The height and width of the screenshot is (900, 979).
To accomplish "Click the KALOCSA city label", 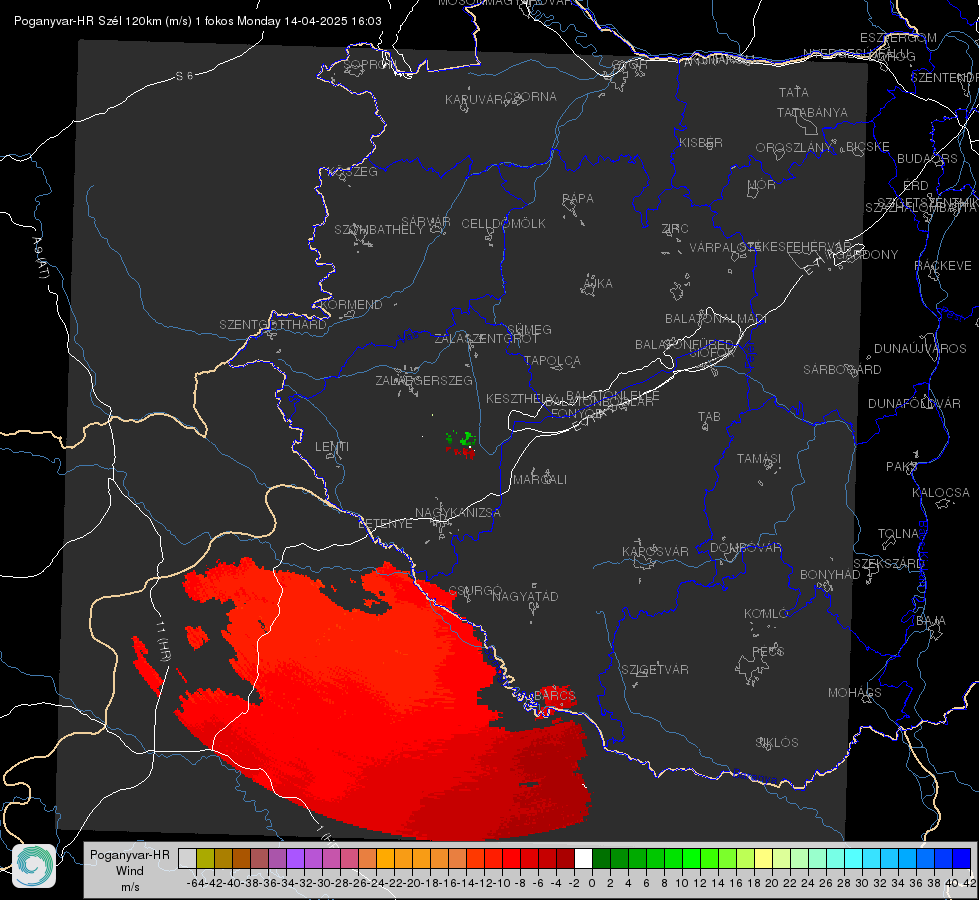I will coord(941,493).
